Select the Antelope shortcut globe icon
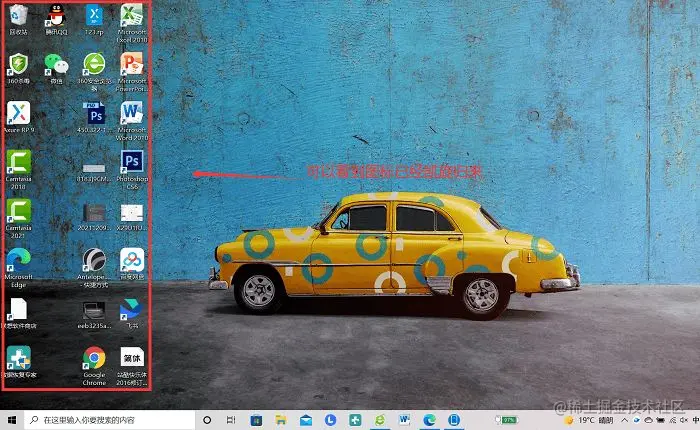700x430 pixels. coord(94,260)
